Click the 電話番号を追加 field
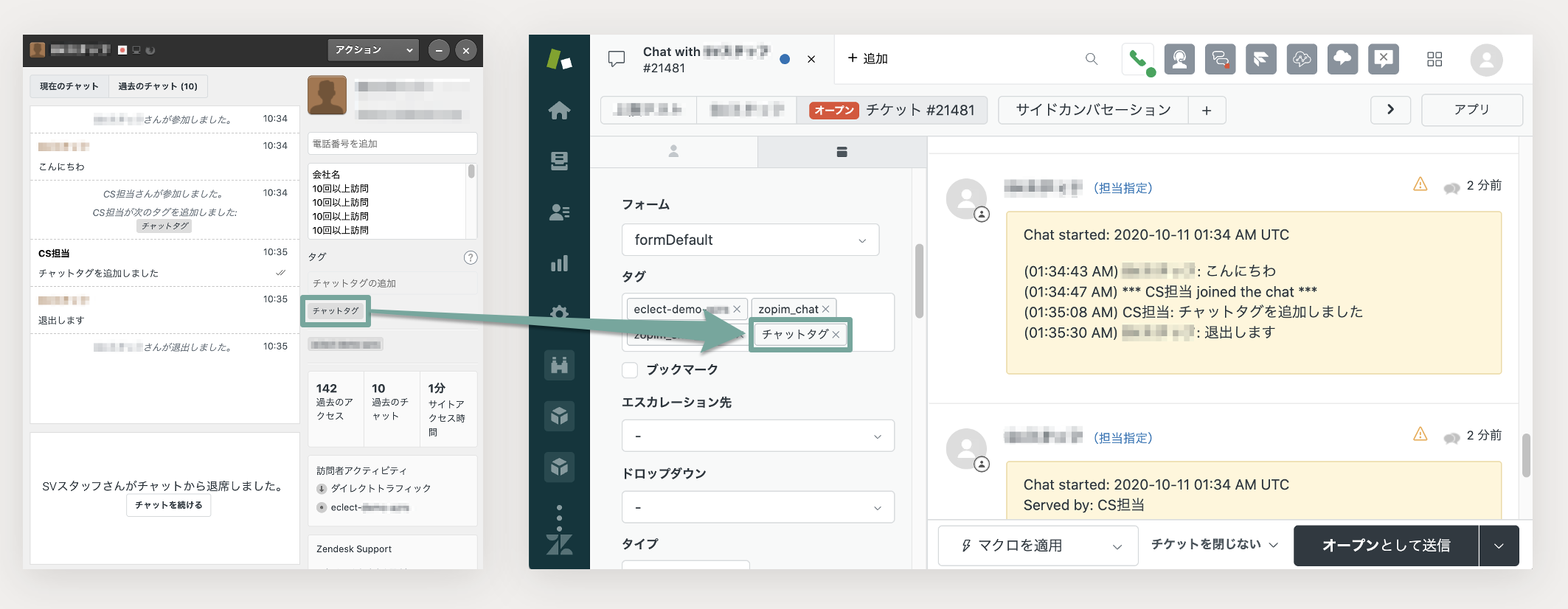Screen dimensions: 1568x609 pos(392,144)
